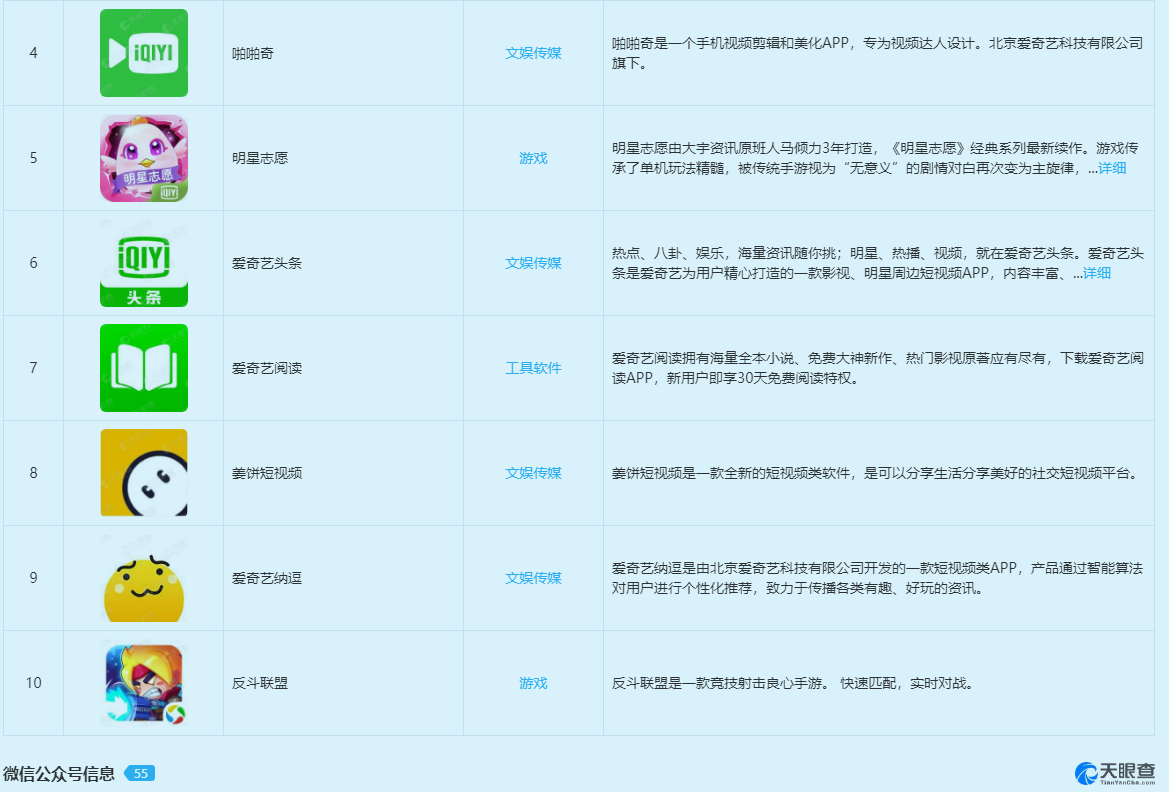Click the 爱奇艺阅读 book icon

144,368
